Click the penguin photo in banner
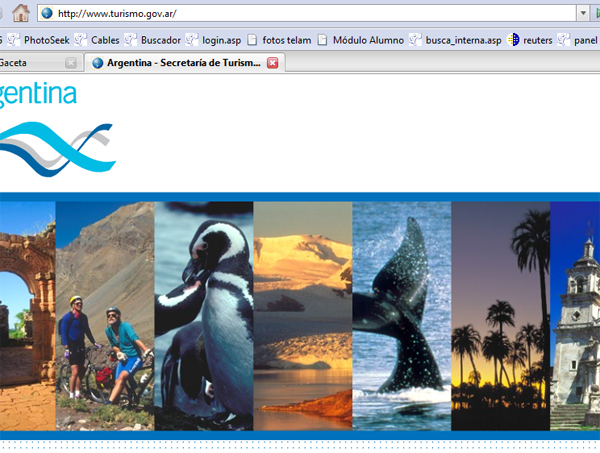 [204, 315]
